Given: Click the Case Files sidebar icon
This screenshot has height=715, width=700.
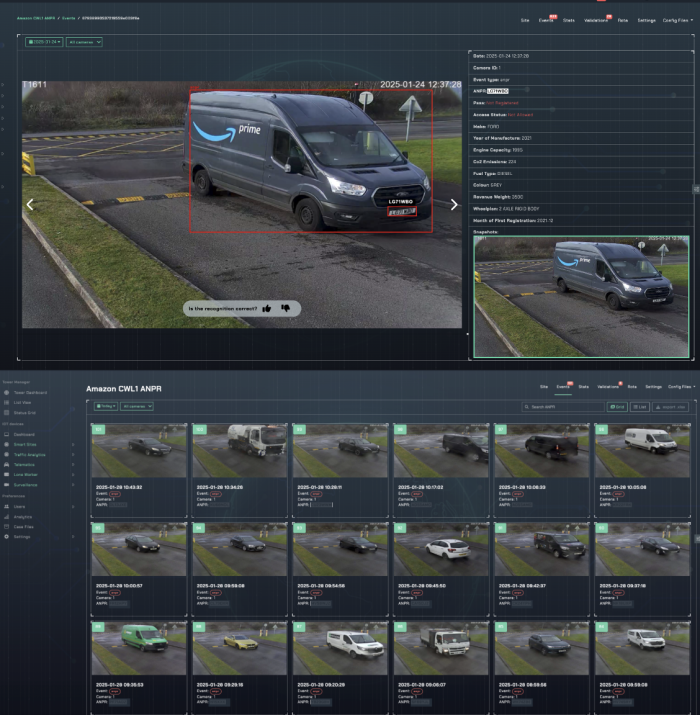Looking at the screenshot, I should pyautogui.click(x=6, y=527).
